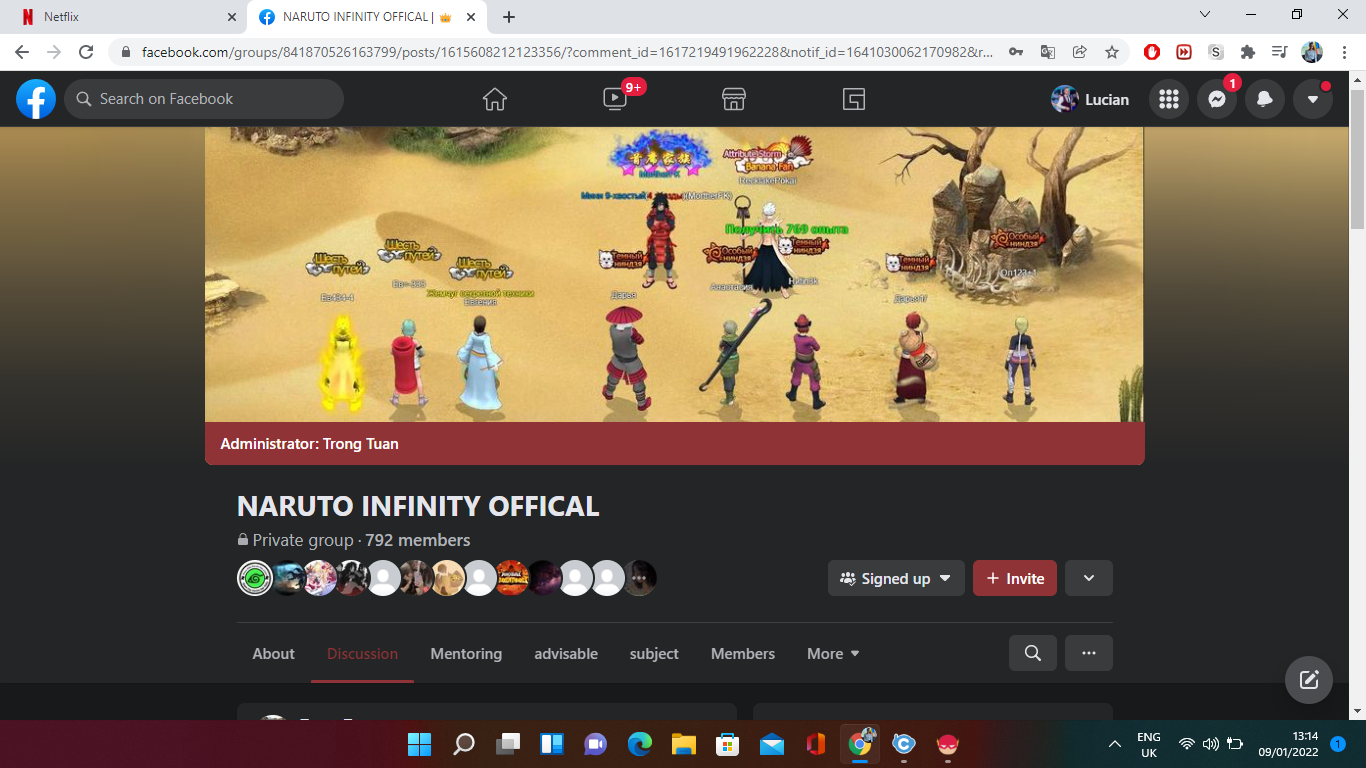This screenshot has height=768, width=1366.
Task: Share this page icon in address bar
Action: [x=1080, y=52]
